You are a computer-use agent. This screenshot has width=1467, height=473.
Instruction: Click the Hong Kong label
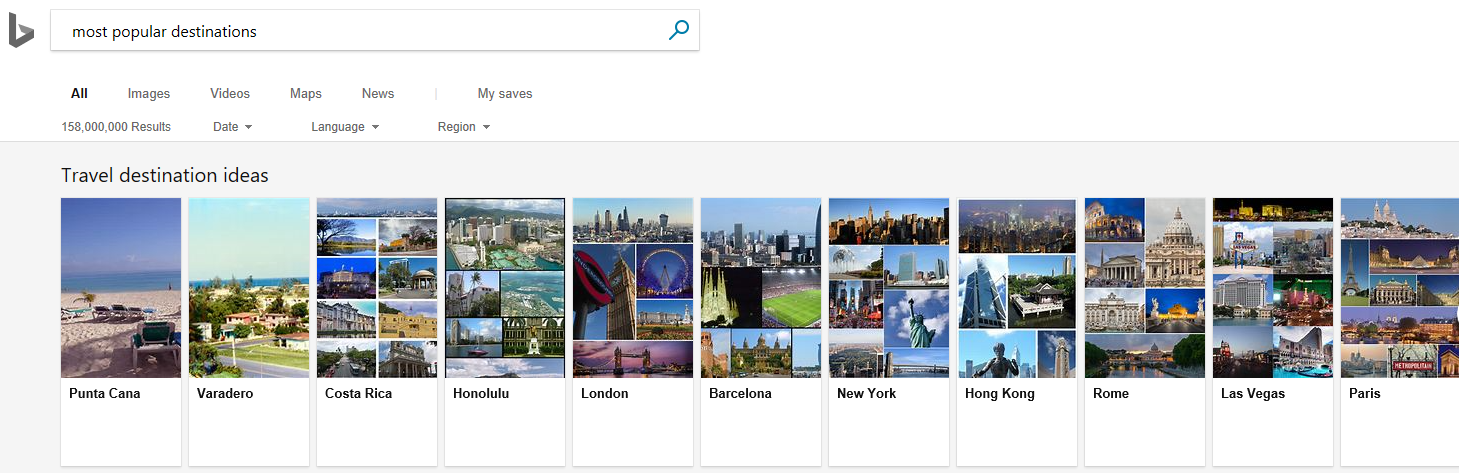pos(1000,394)
